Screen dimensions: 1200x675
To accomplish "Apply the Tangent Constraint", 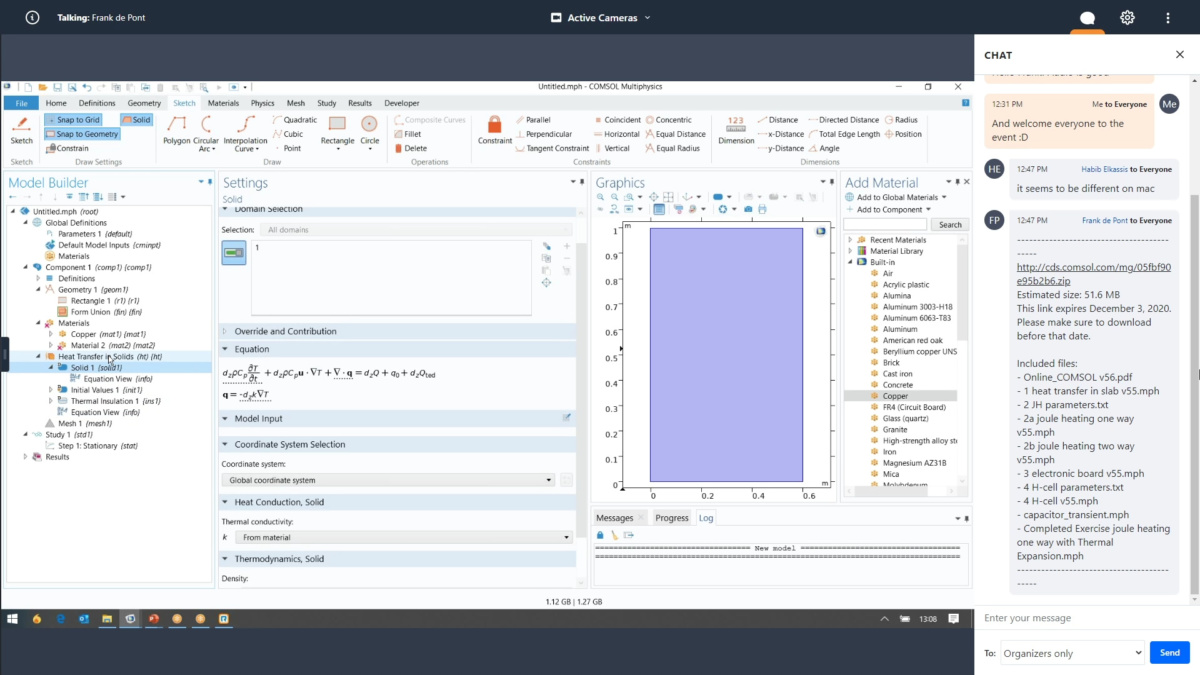I will (x=551, y=148).
